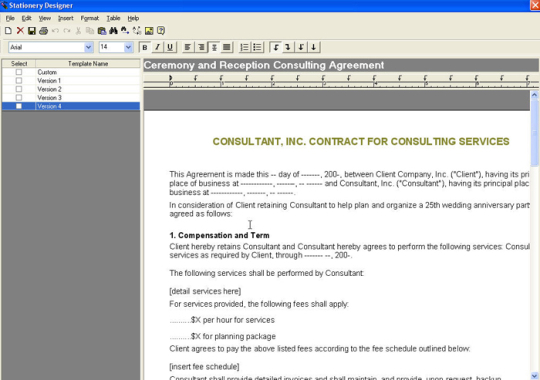Tick the checkbox for Version 4
The image size is (540, 380).
19,106
